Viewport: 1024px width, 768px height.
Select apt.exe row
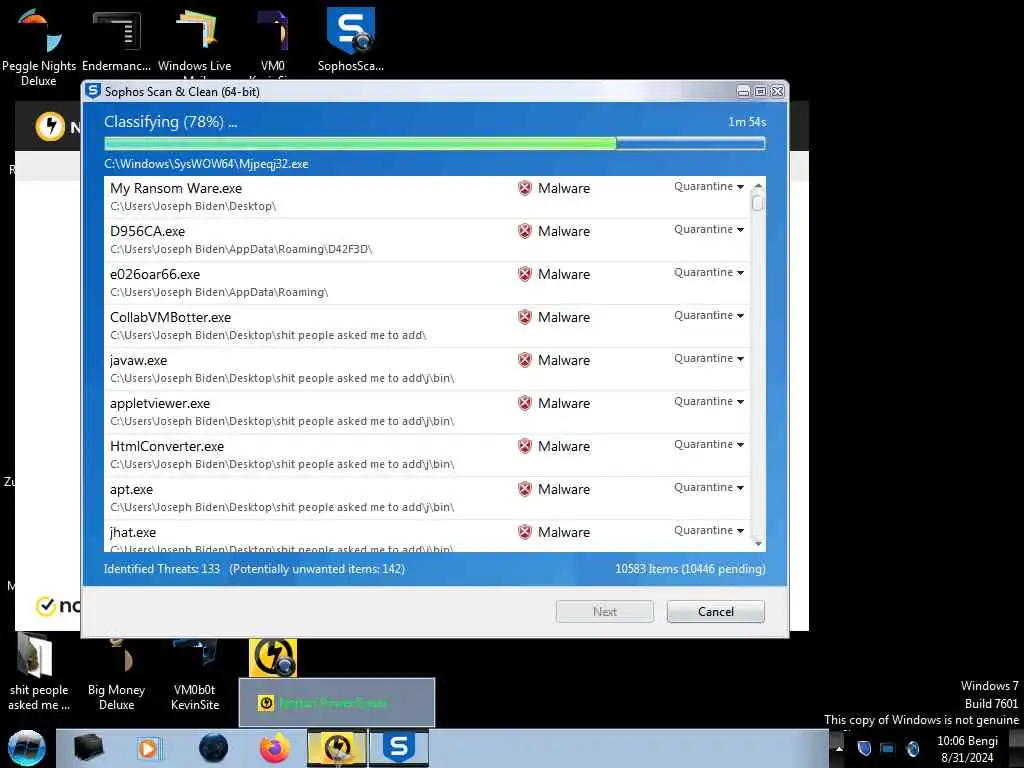click(426, 498)
